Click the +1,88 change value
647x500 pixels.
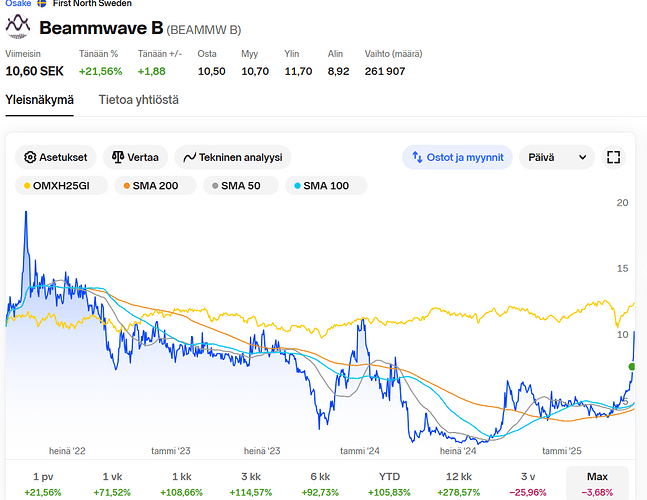(x=151, y=71)
